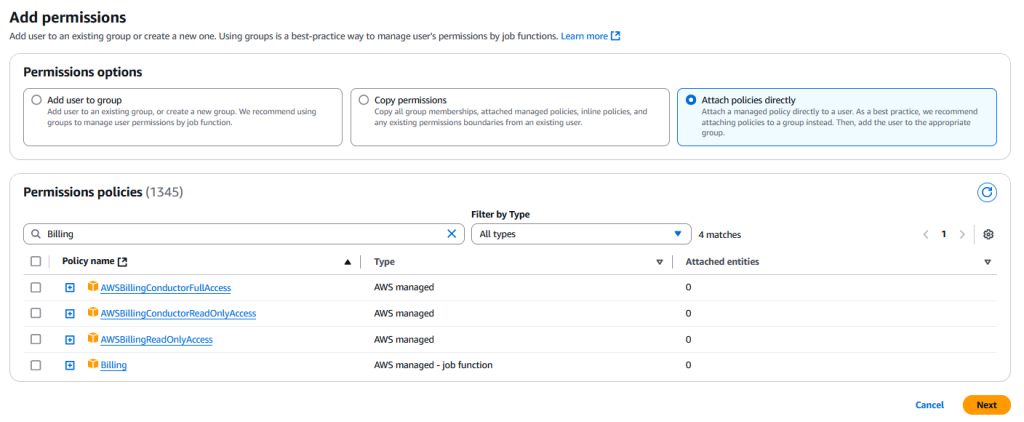1024x422 pixels.
Task: Focus the policy search field
Action: coord(244,234)
